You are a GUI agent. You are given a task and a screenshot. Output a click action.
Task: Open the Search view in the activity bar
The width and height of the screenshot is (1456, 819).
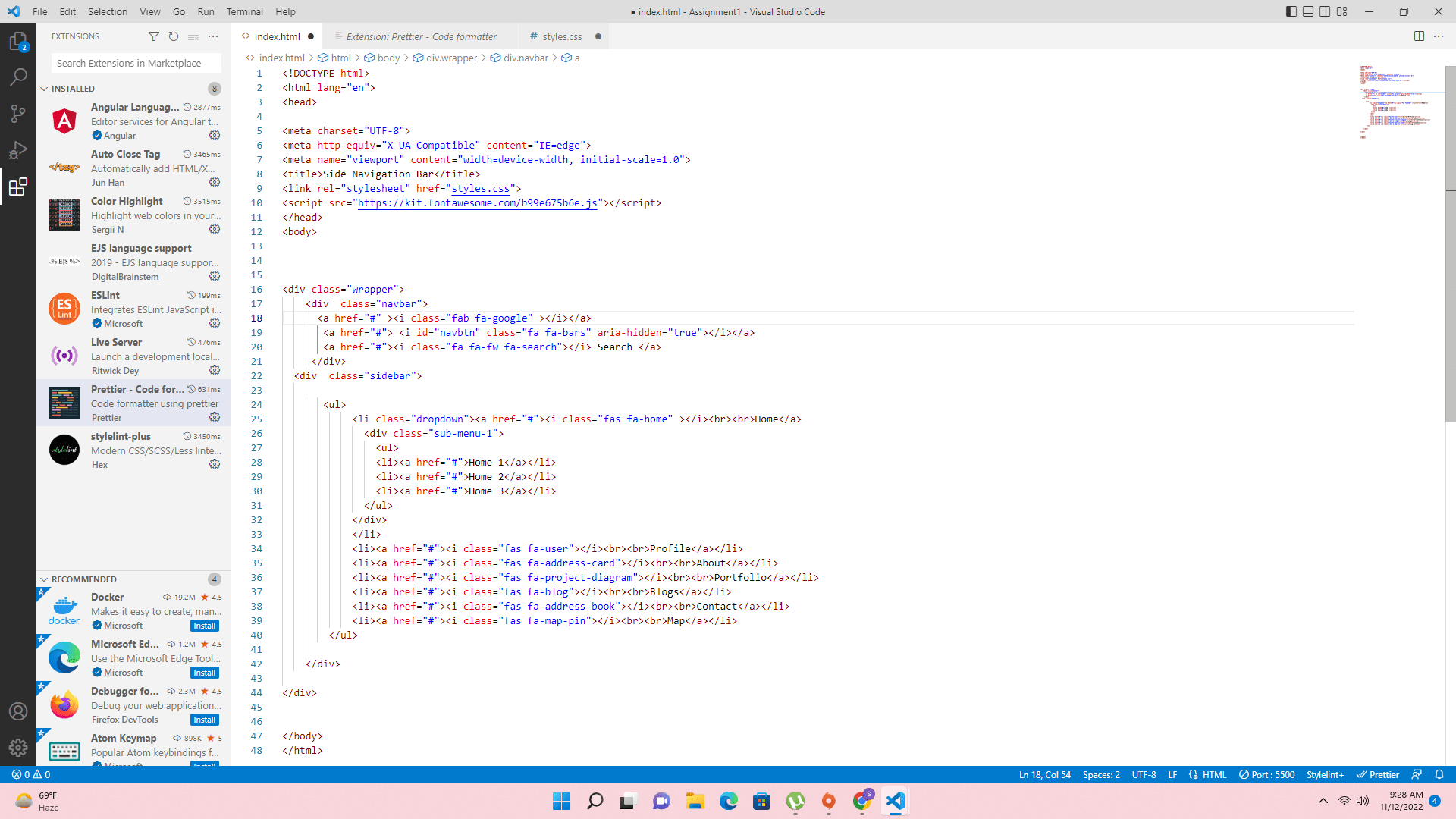tap(18, 77)
